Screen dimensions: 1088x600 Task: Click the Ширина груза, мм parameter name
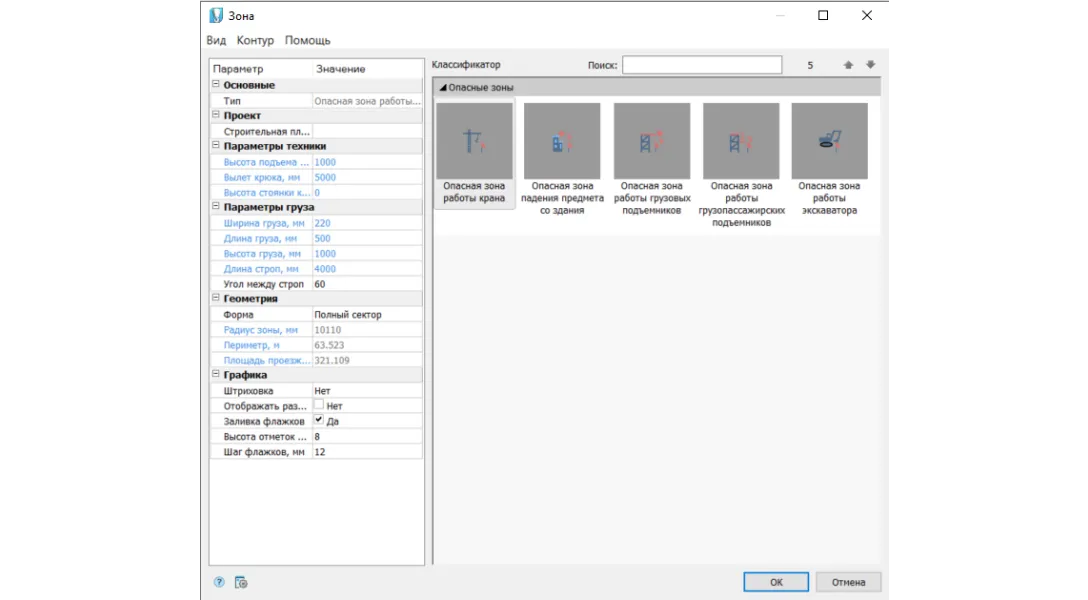(264, 223)
